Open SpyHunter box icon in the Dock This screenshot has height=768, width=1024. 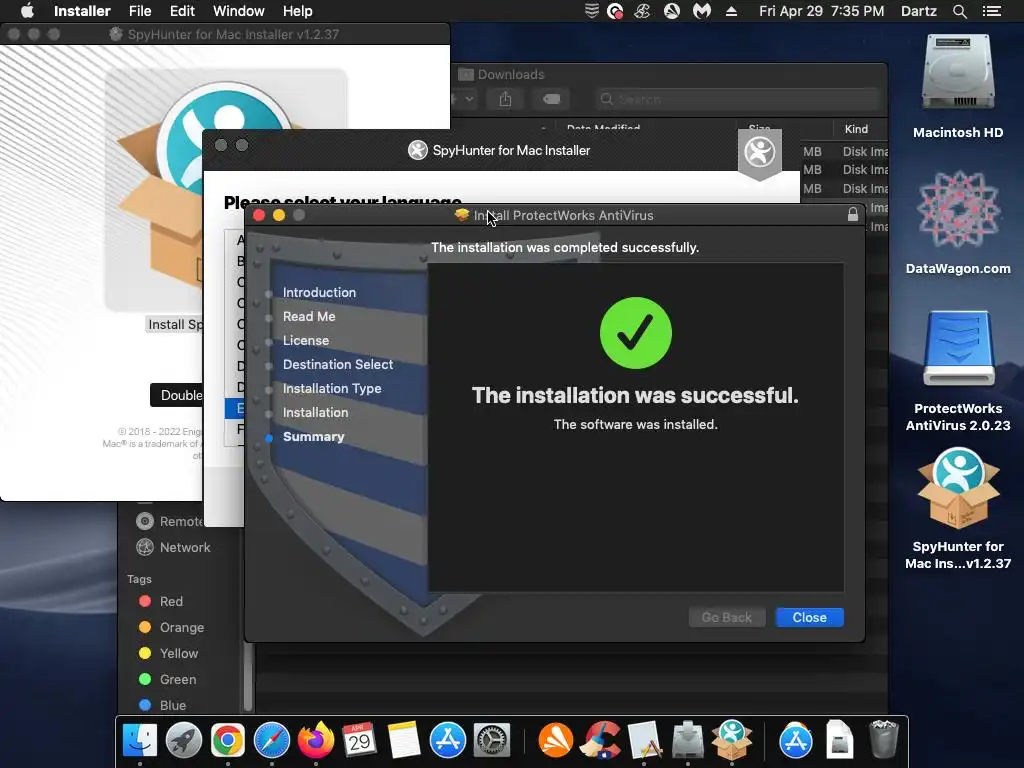[732, 741]
